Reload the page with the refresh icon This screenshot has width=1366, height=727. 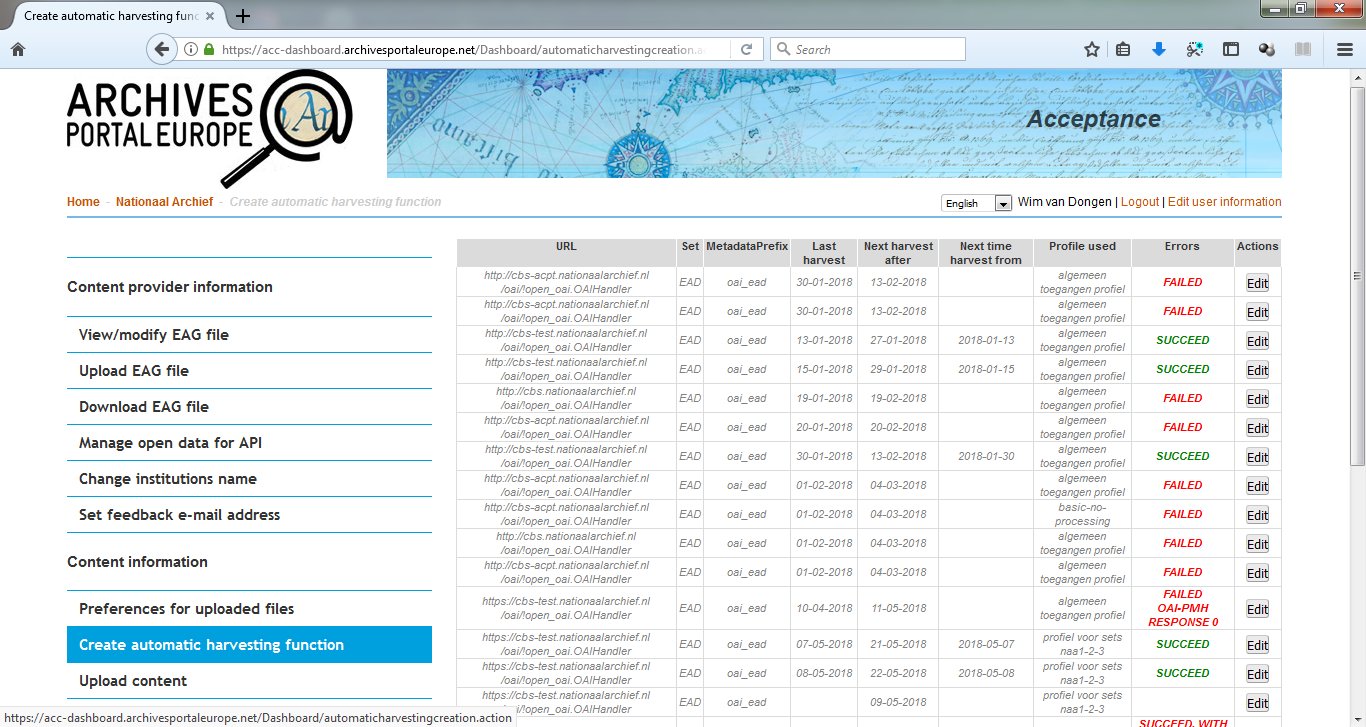pyautogui.click(x=746, y=49)
